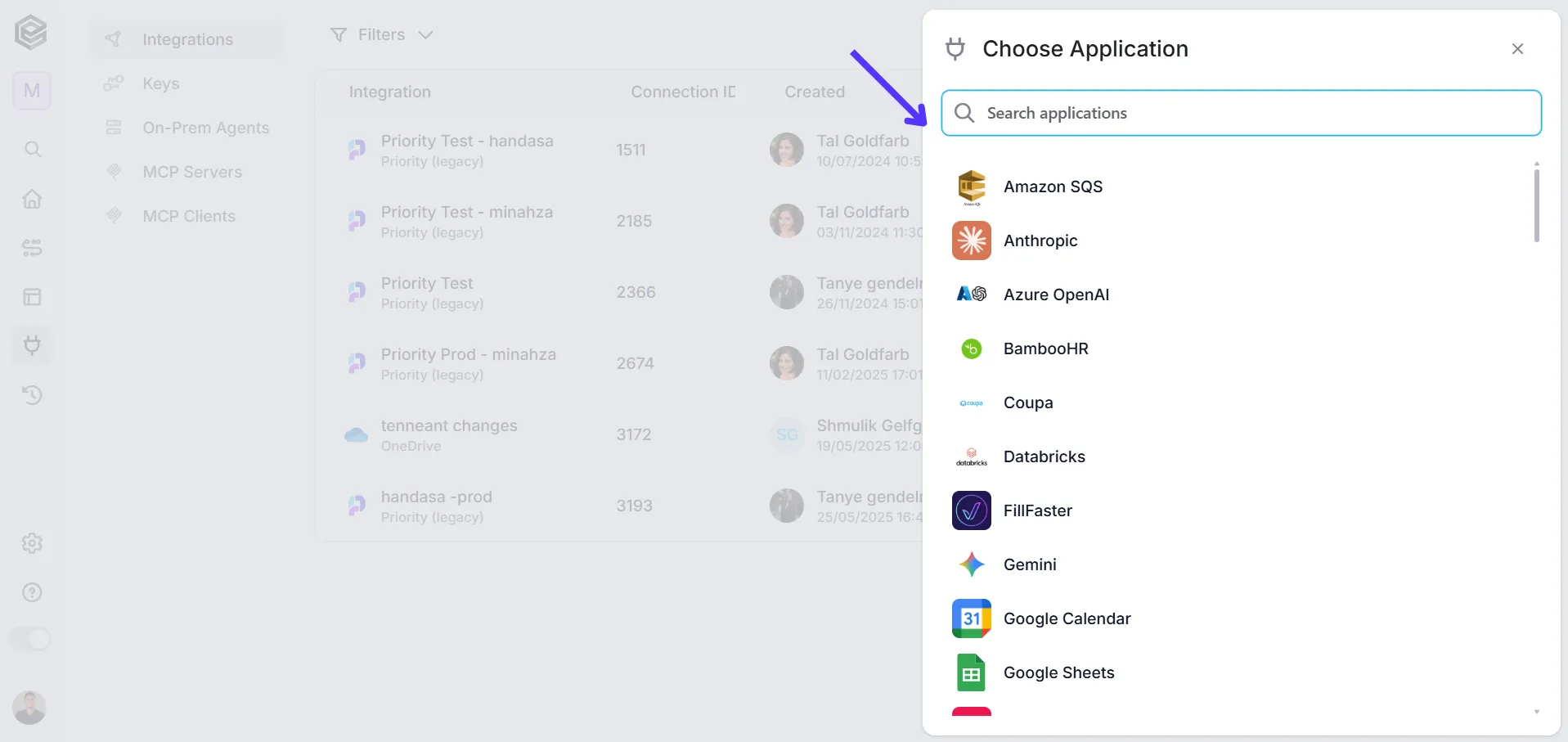Pick the Google Calendar icon
The height and width of the screenshot is (742, 1568).
(972, 618)
